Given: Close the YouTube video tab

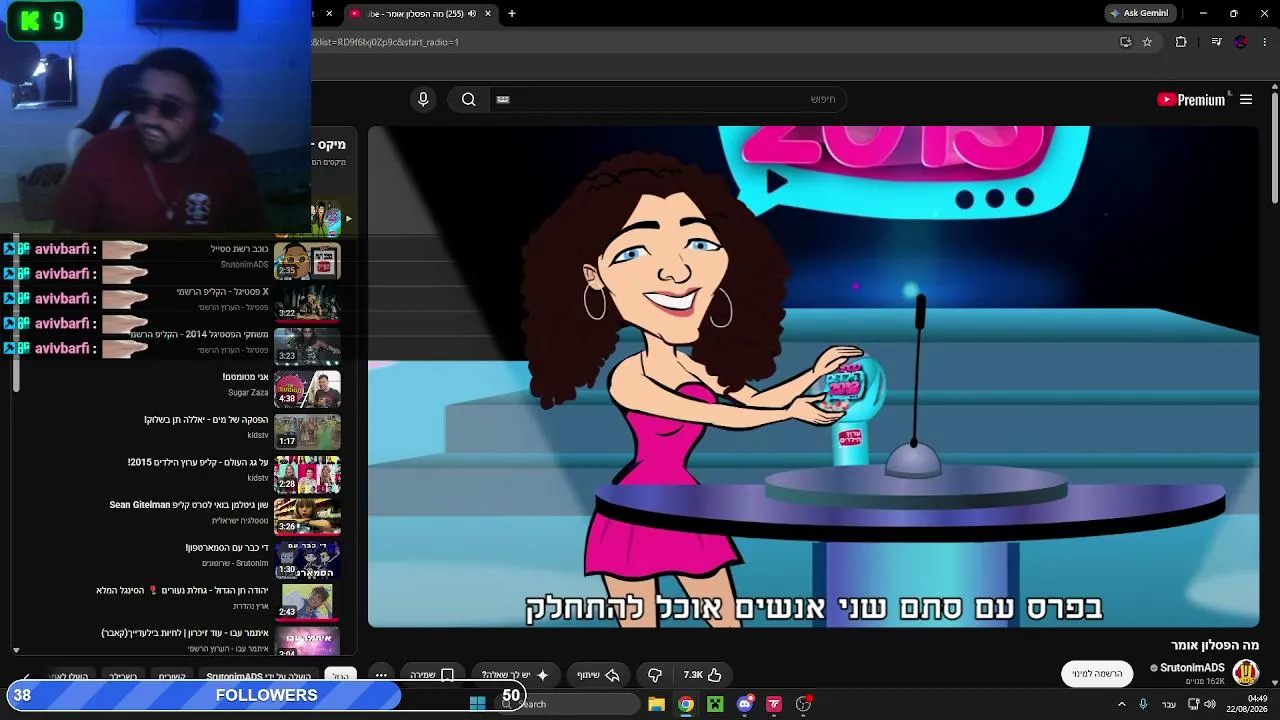Looking at the screenshot, I should click(x=488, y=13).
